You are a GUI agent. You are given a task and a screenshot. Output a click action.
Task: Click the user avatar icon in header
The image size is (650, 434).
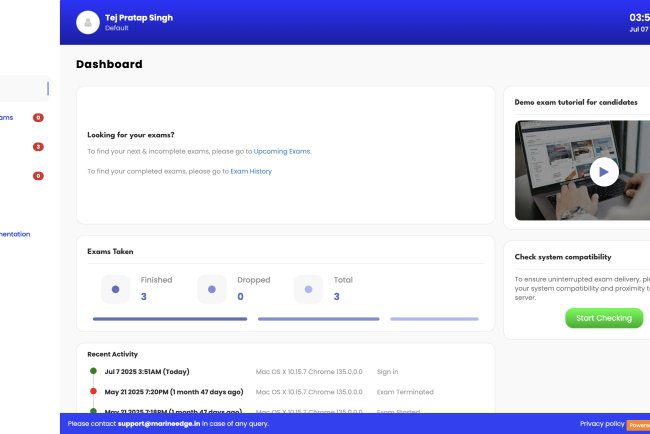click(x=88, y=22)
